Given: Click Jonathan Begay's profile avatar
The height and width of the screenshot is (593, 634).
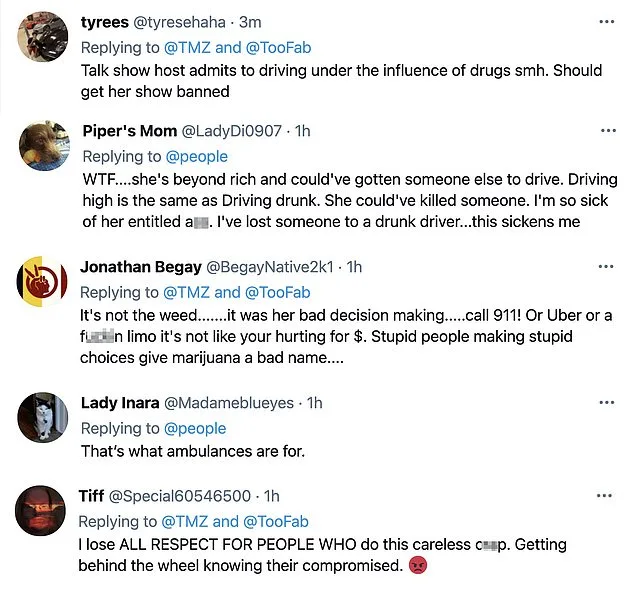Looking at the screenshot, I should point(45,285).
